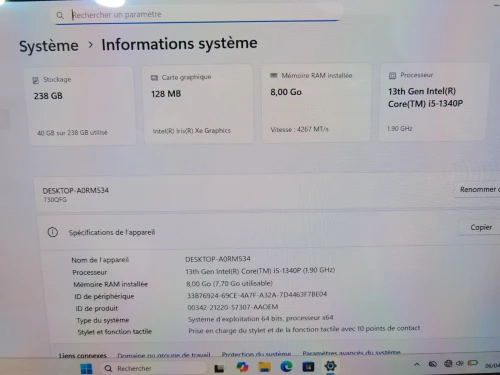Viewport: 500px width, 375px height.
Task: Copy device specifications with Copier button
Action: (x=480, y=227)
